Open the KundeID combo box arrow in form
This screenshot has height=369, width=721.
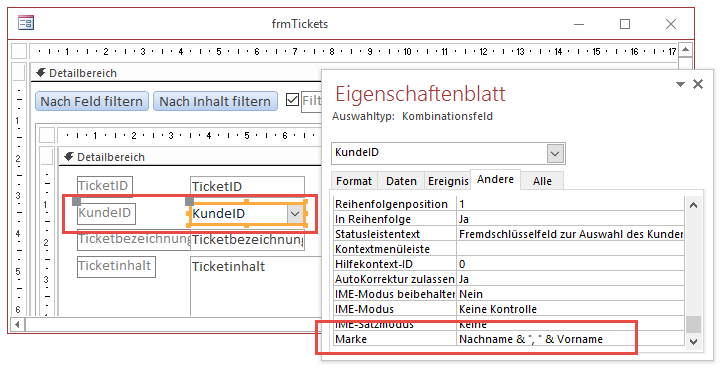[295, 213]
